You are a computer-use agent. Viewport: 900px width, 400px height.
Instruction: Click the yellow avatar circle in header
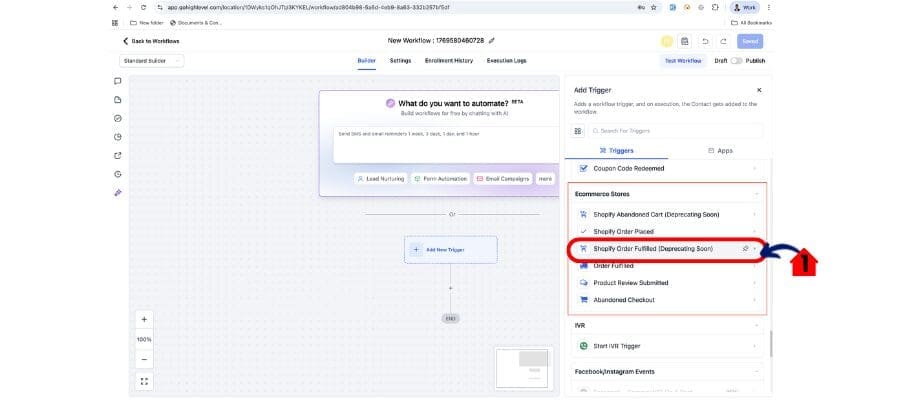click(666, 41)
